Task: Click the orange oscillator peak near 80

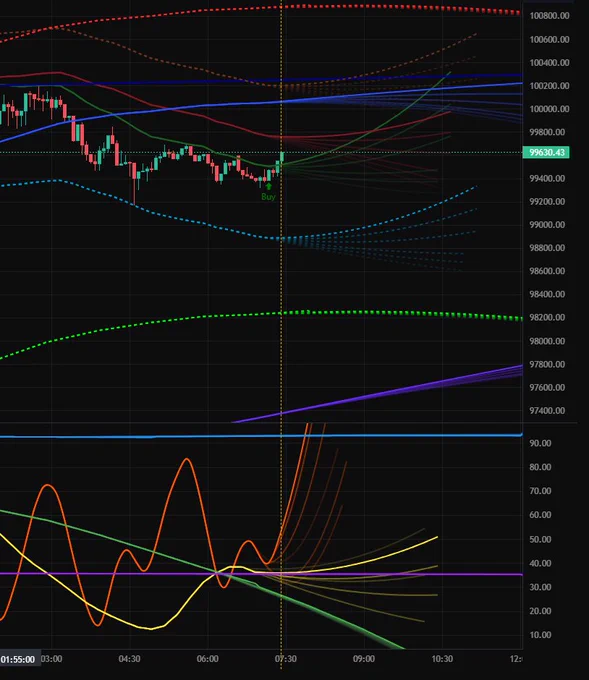Action: pos(187,459)
